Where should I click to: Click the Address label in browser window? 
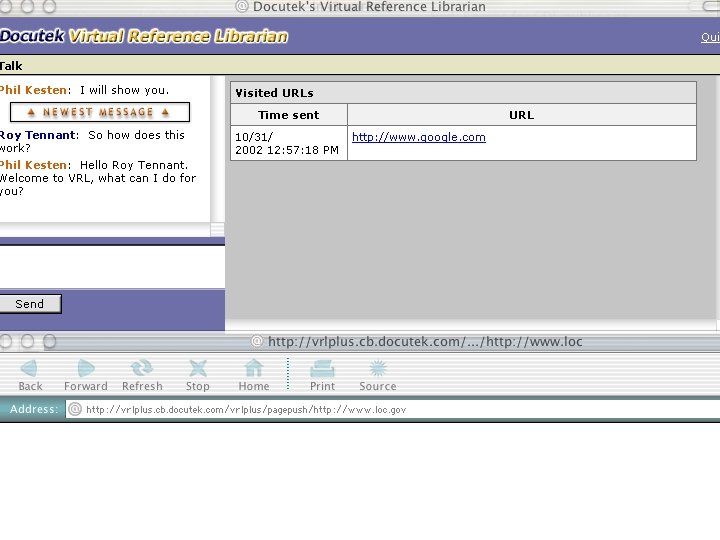[x=34, y=409]
